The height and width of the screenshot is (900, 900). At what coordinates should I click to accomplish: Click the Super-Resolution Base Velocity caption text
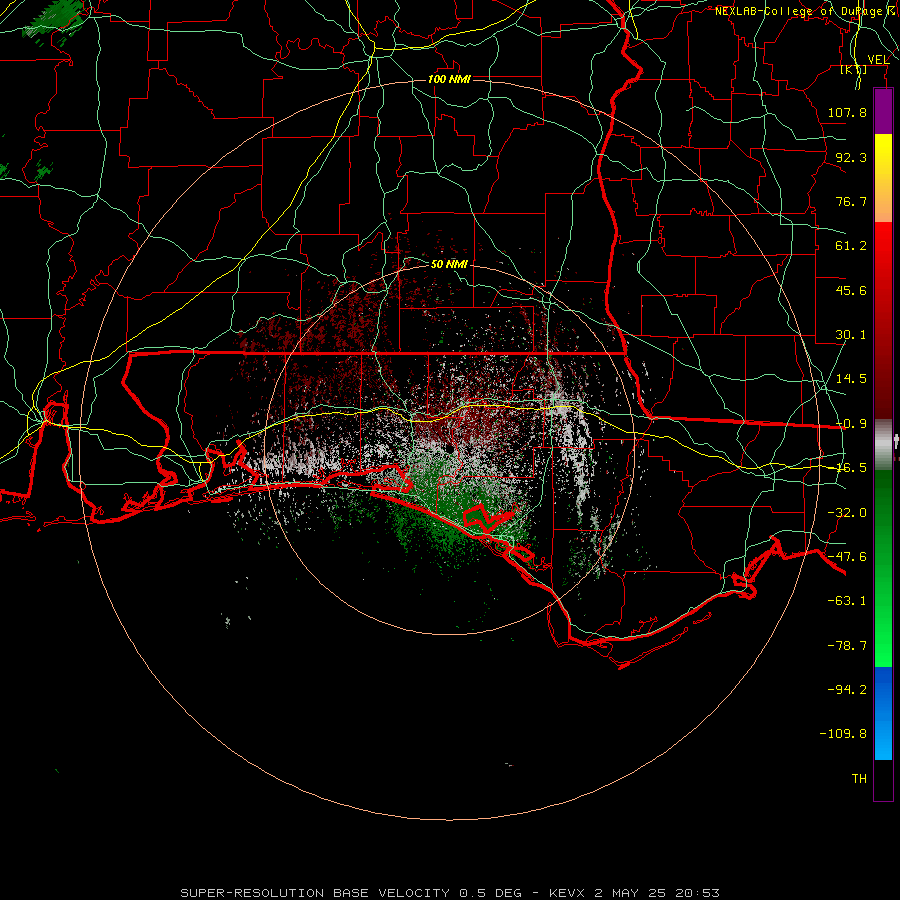tap(449, 893)
